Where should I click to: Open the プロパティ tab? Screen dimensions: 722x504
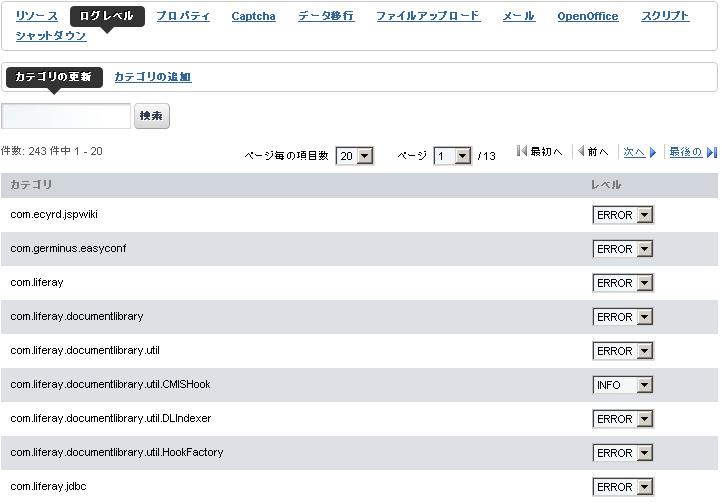click(x=183, y=16)
